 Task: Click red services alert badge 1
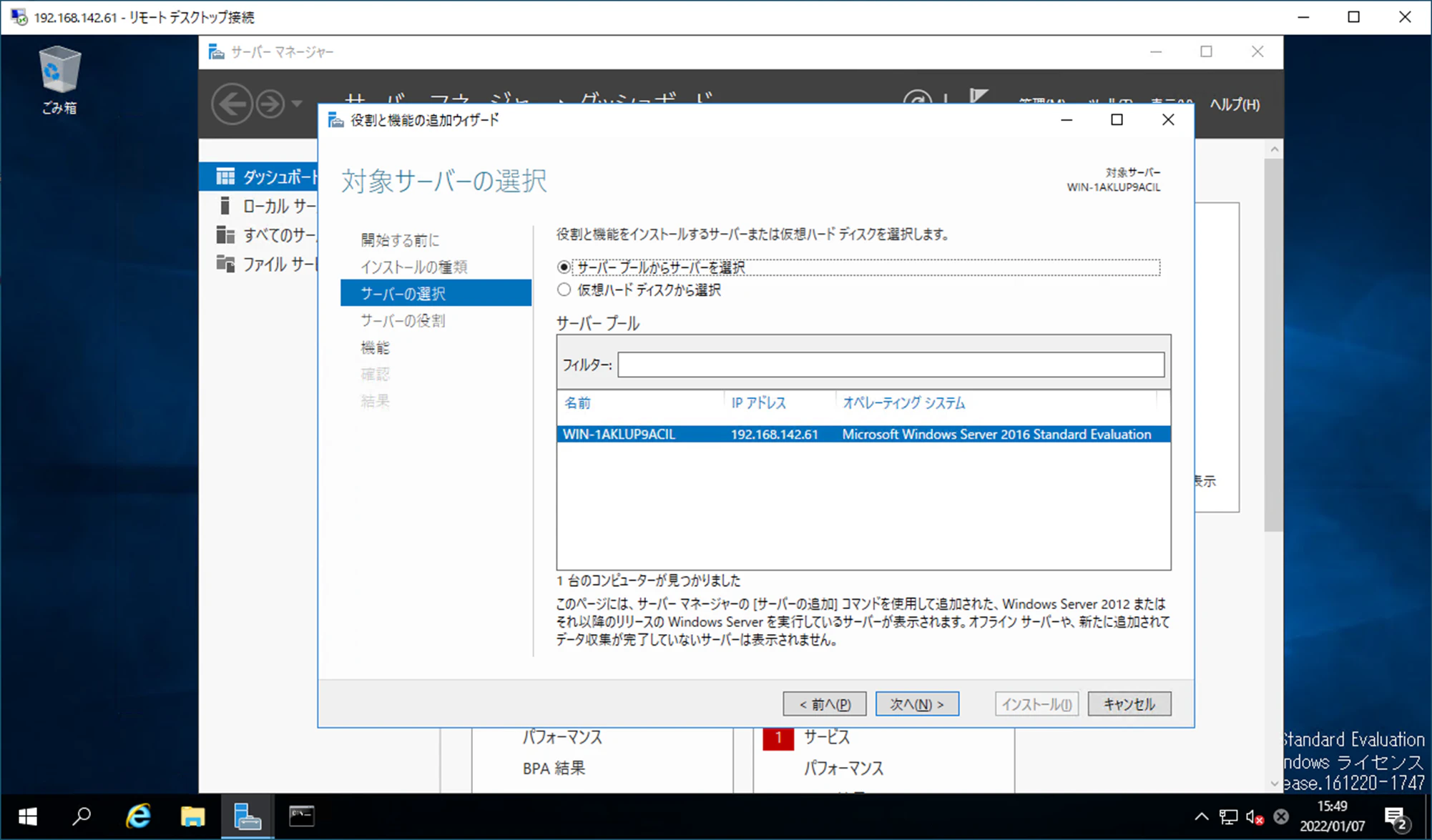778,737
